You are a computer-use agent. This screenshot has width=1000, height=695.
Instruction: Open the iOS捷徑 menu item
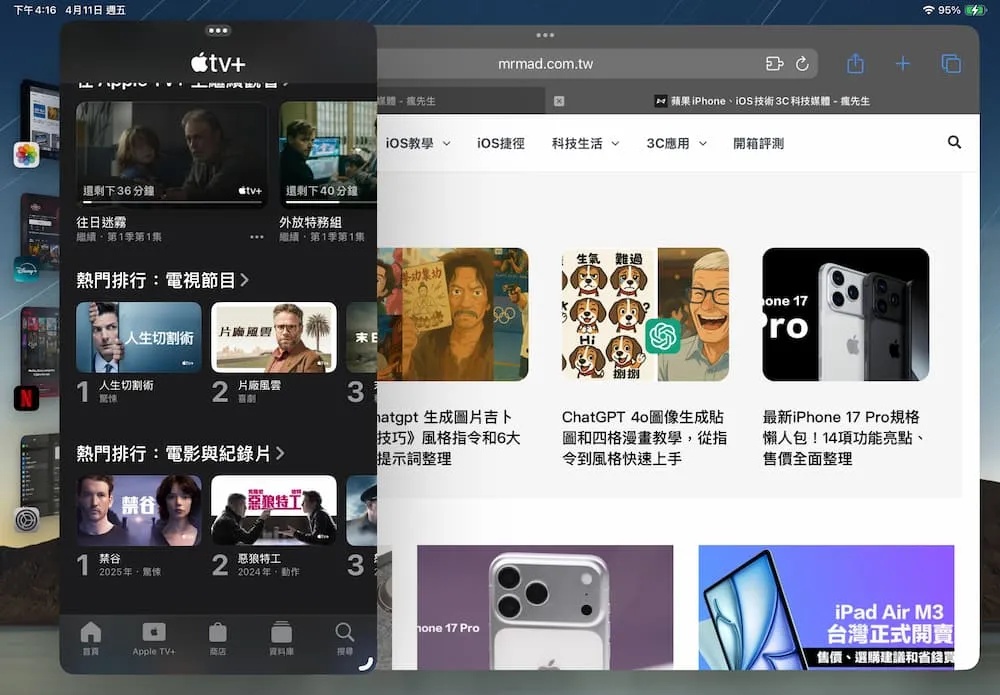501,143
